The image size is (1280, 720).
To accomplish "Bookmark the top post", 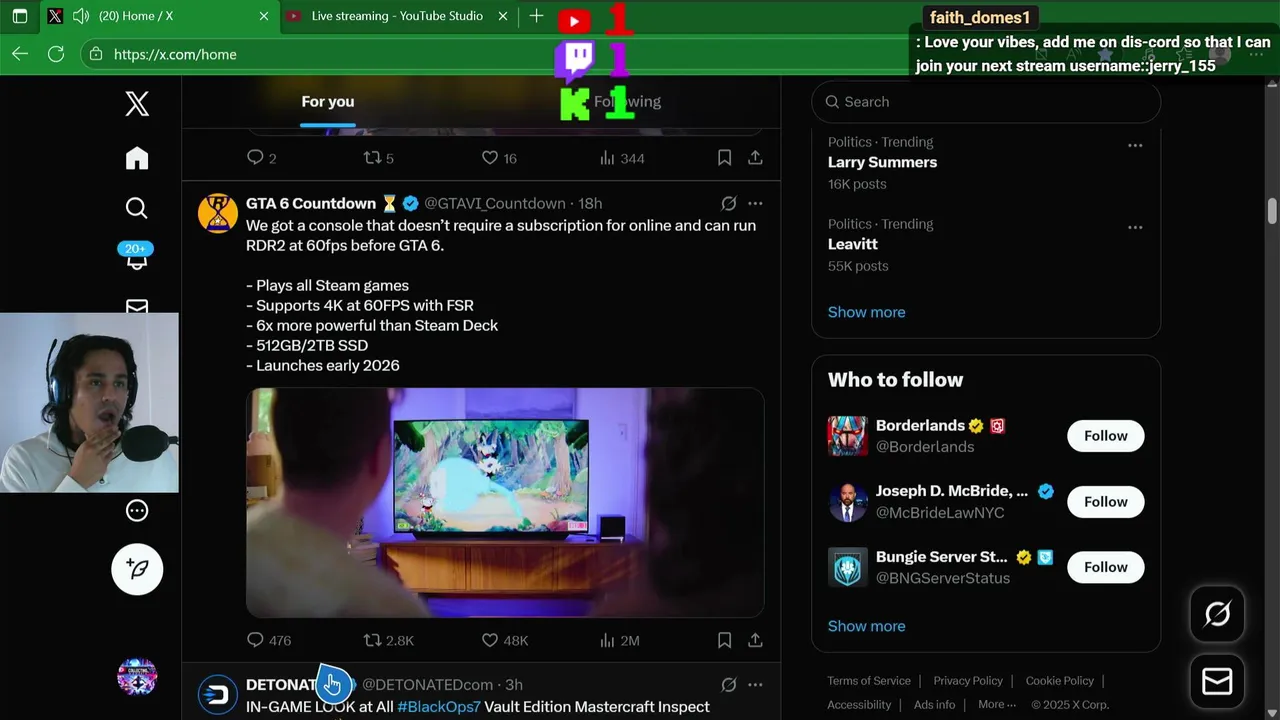I will click(x=724, y=158).
